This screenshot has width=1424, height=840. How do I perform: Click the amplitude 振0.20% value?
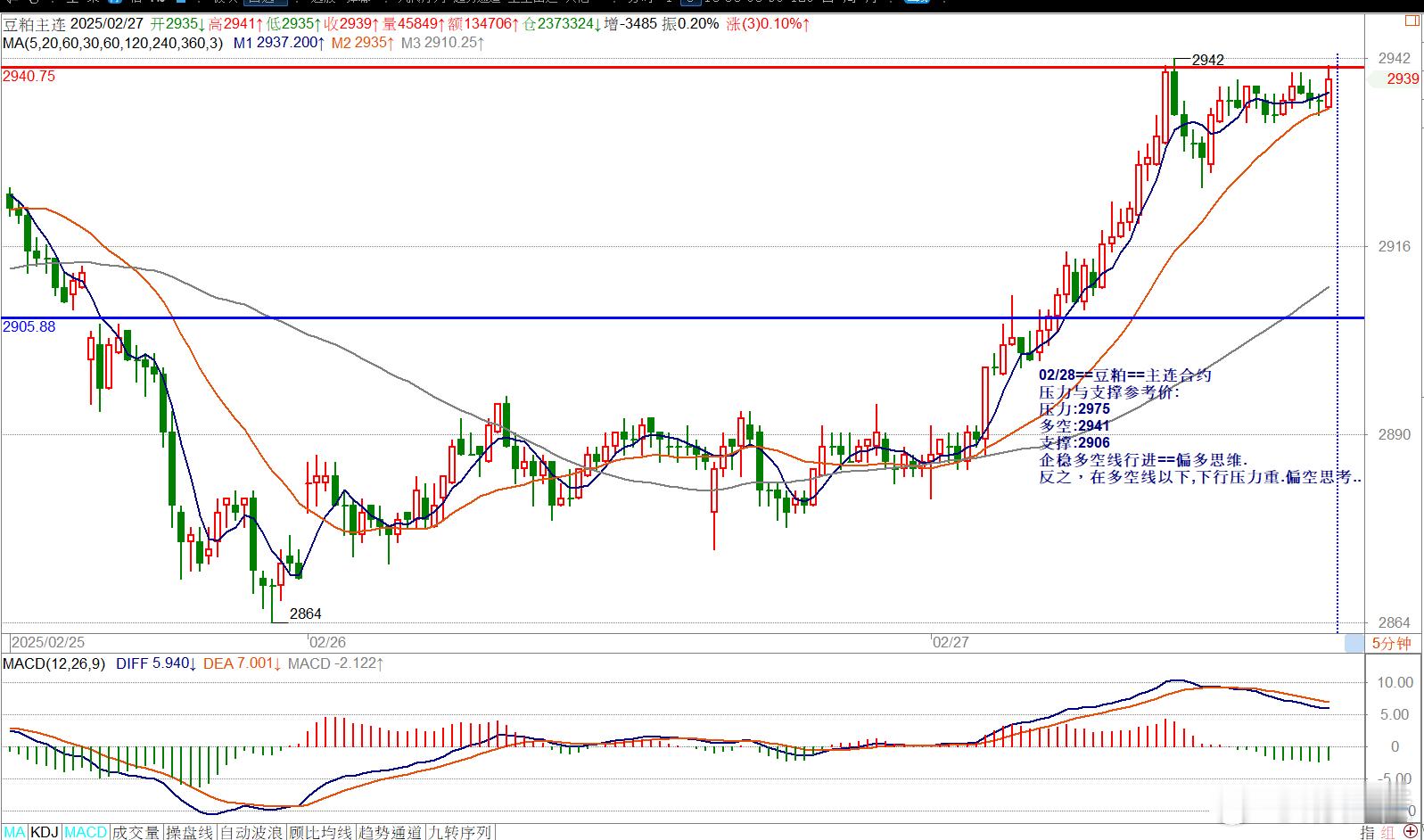tap(690, 24)
